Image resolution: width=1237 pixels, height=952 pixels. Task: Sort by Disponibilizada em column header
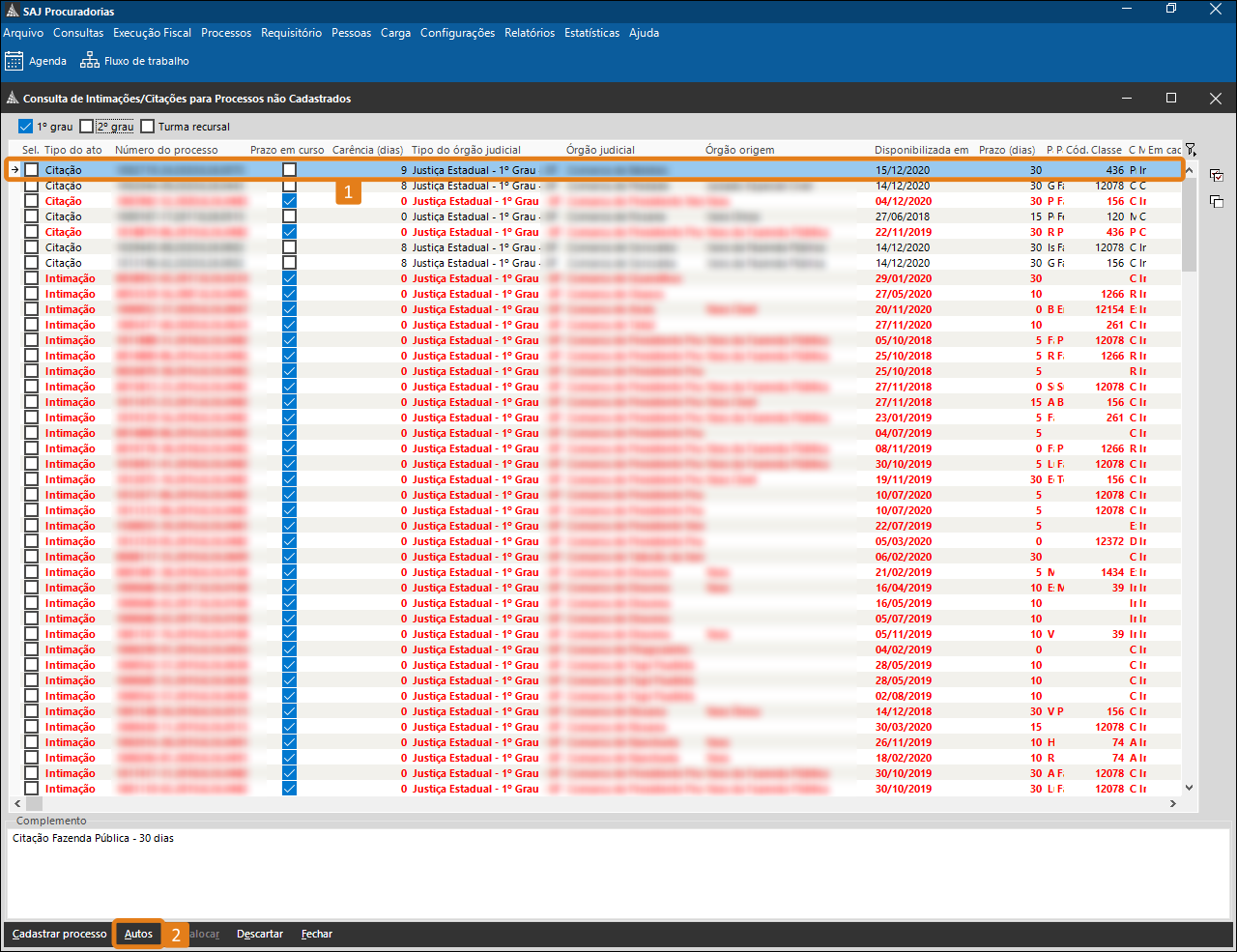tap(921, 150)
